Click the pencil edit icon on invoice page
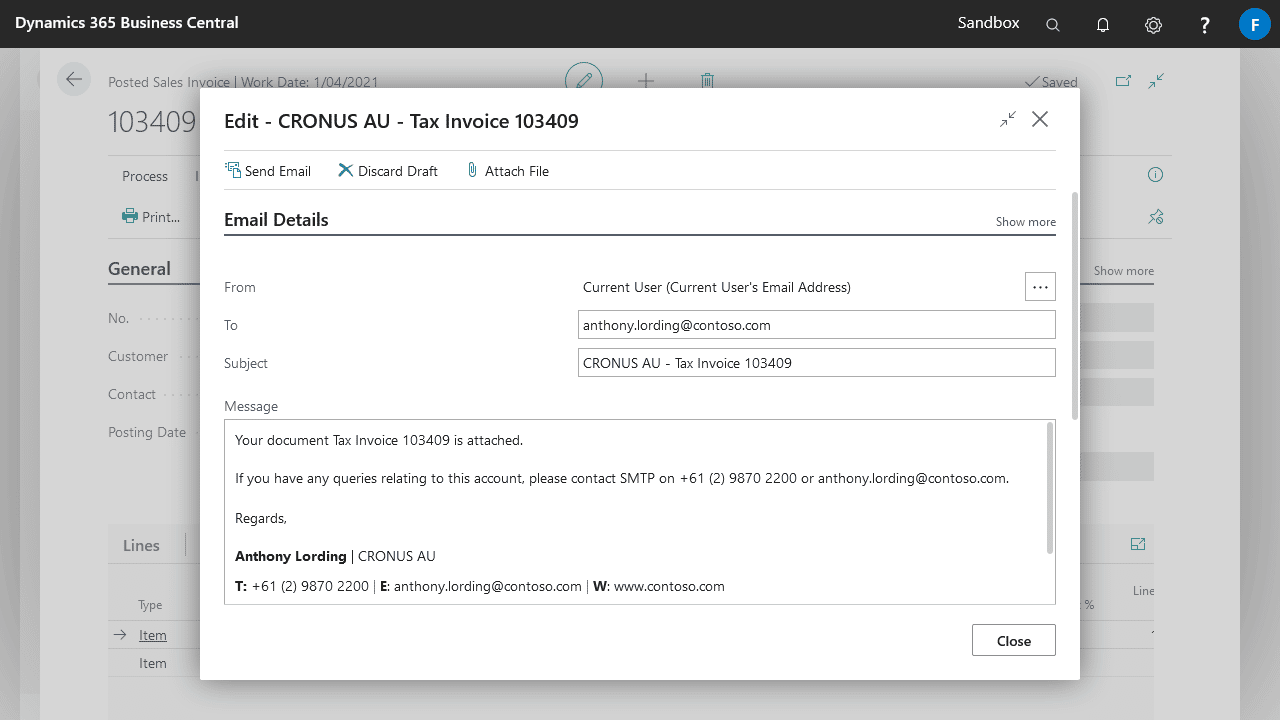1280x720 pixels. [584, 80]
